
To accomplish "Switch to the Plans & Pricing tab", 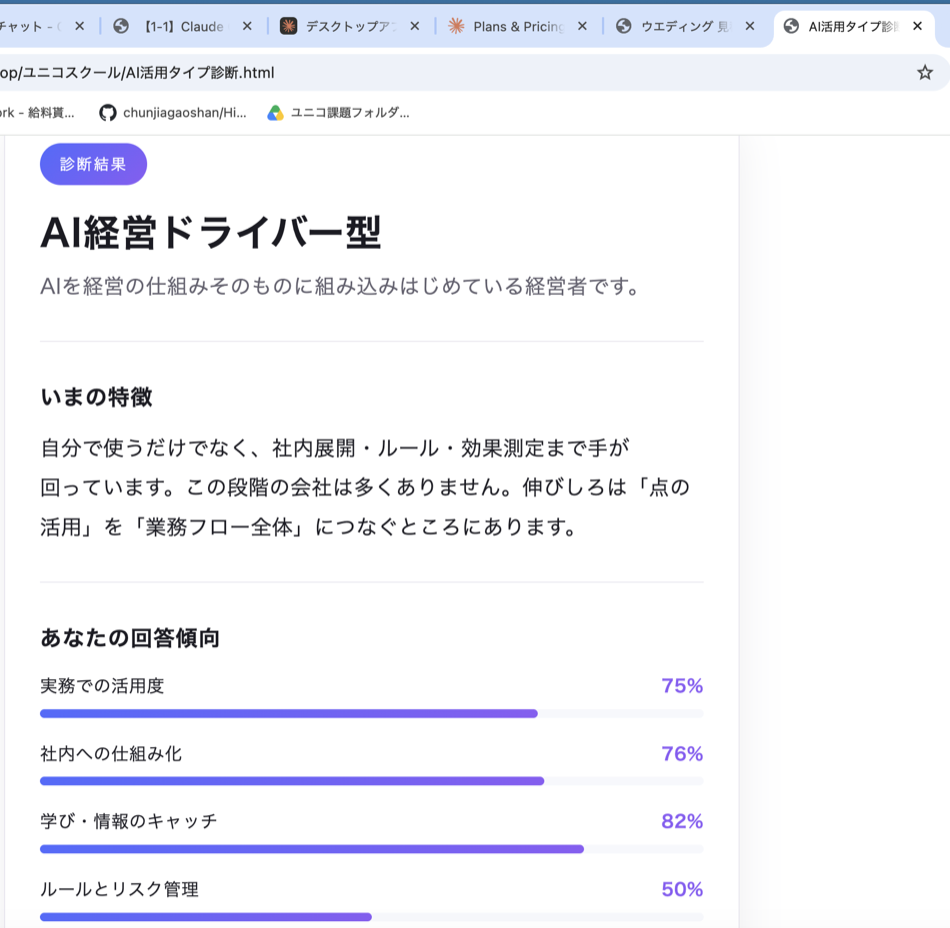I will 519,27.
